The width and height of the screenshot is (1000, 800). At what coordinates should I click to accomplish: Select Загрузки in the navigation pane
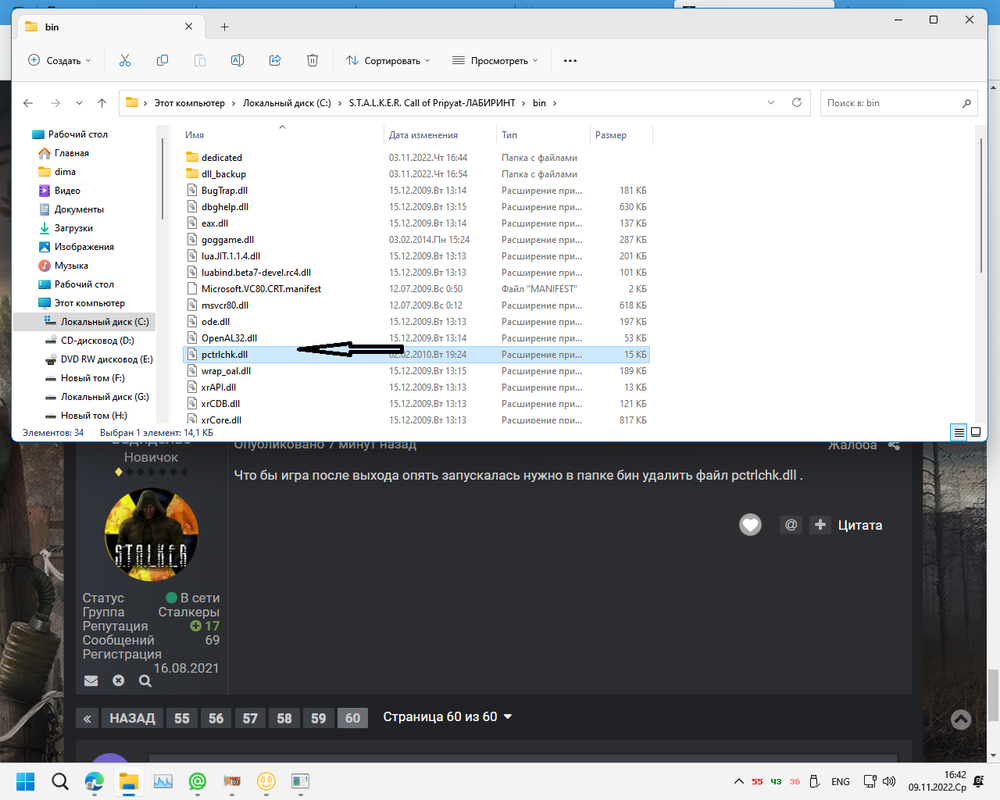pos(73,228)
